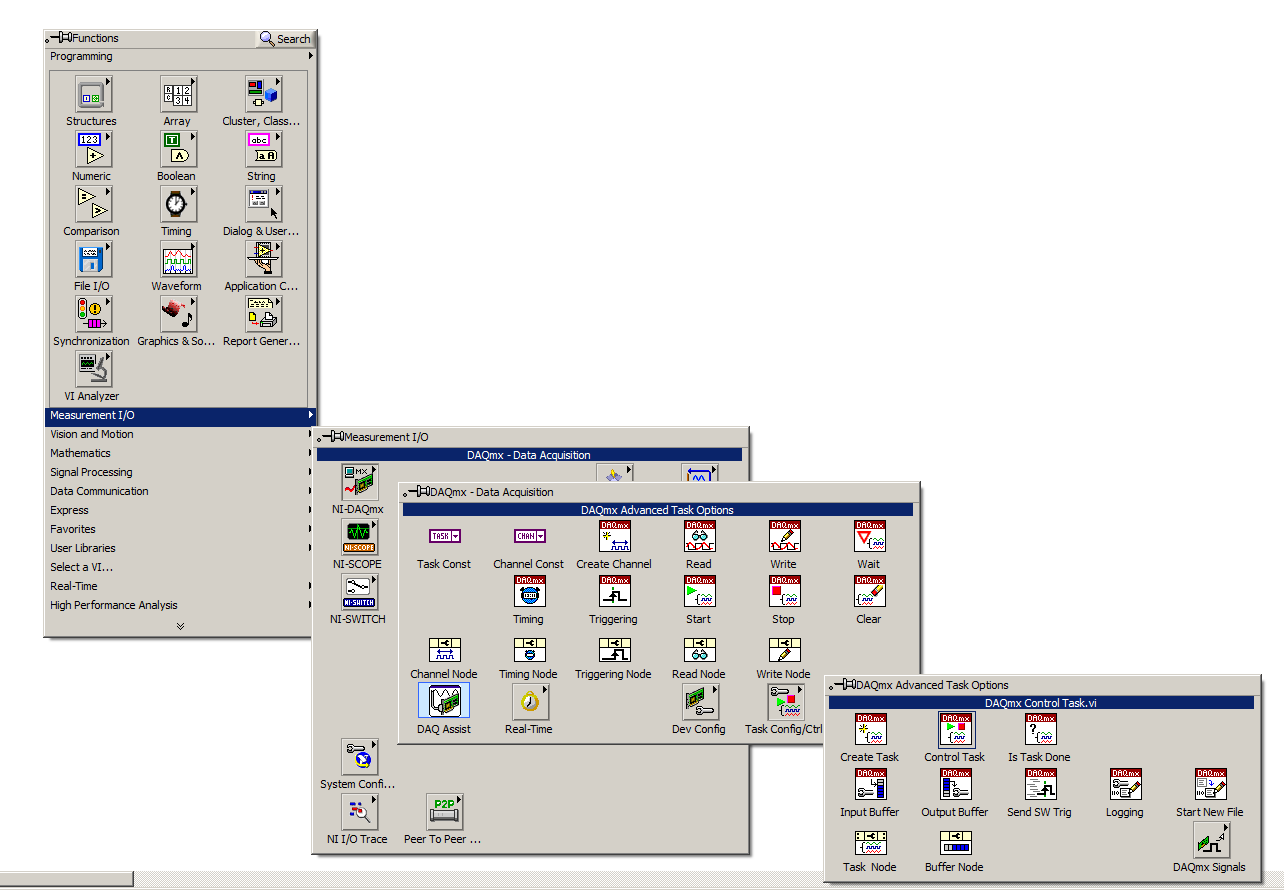The image size is (1284, 890).
Task: Open the Numeric functions palette
Action: click(x=93, y=149)
